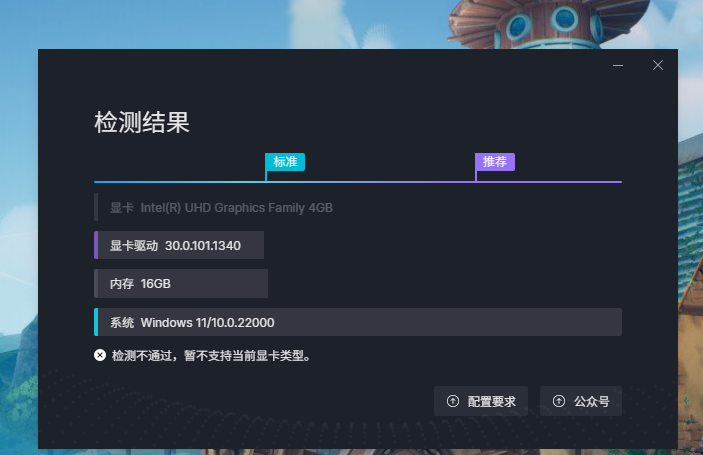Click the 内存 16GB row
The width and height of the screenshot is (703, 455).
pyautogui.click(x=181, y=283)
